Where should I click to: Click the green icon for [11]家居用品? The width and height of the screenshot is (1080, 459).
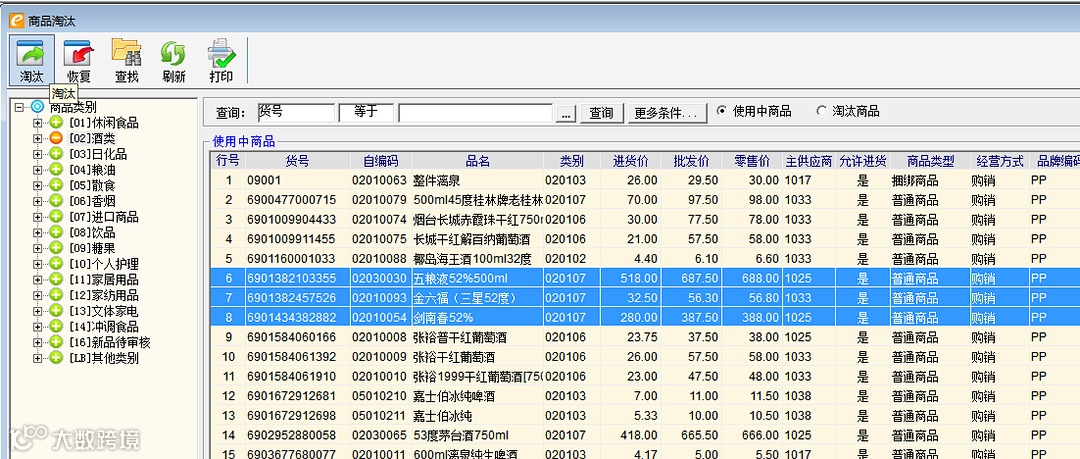tap(56, 280)
